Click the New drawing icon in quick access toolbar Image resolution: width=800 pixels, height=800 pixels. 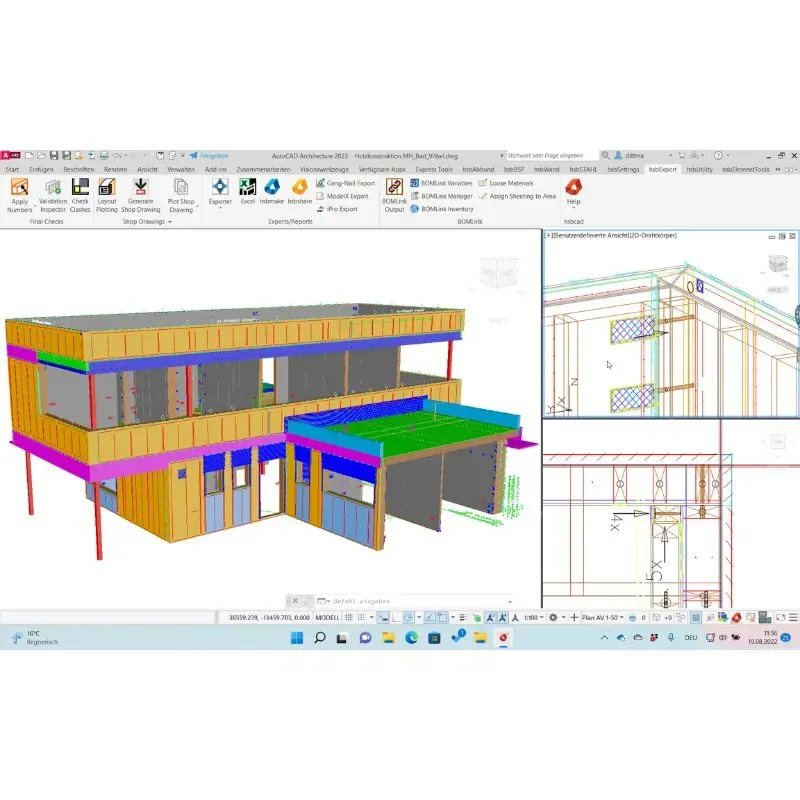point(29,156)
